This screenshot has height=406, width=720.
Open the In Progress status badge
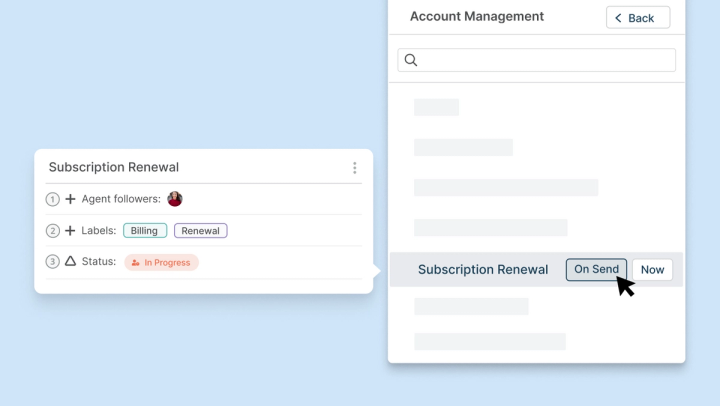click(x=162, y=263)
